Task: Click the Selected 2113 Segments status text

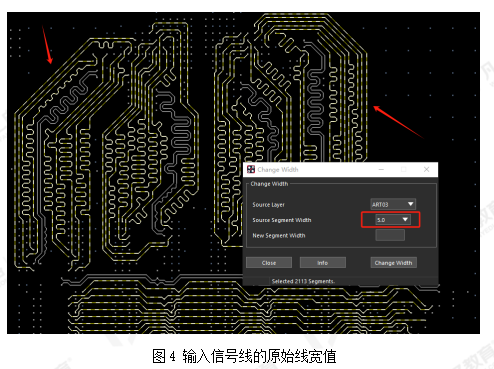Action: point(303,281)
